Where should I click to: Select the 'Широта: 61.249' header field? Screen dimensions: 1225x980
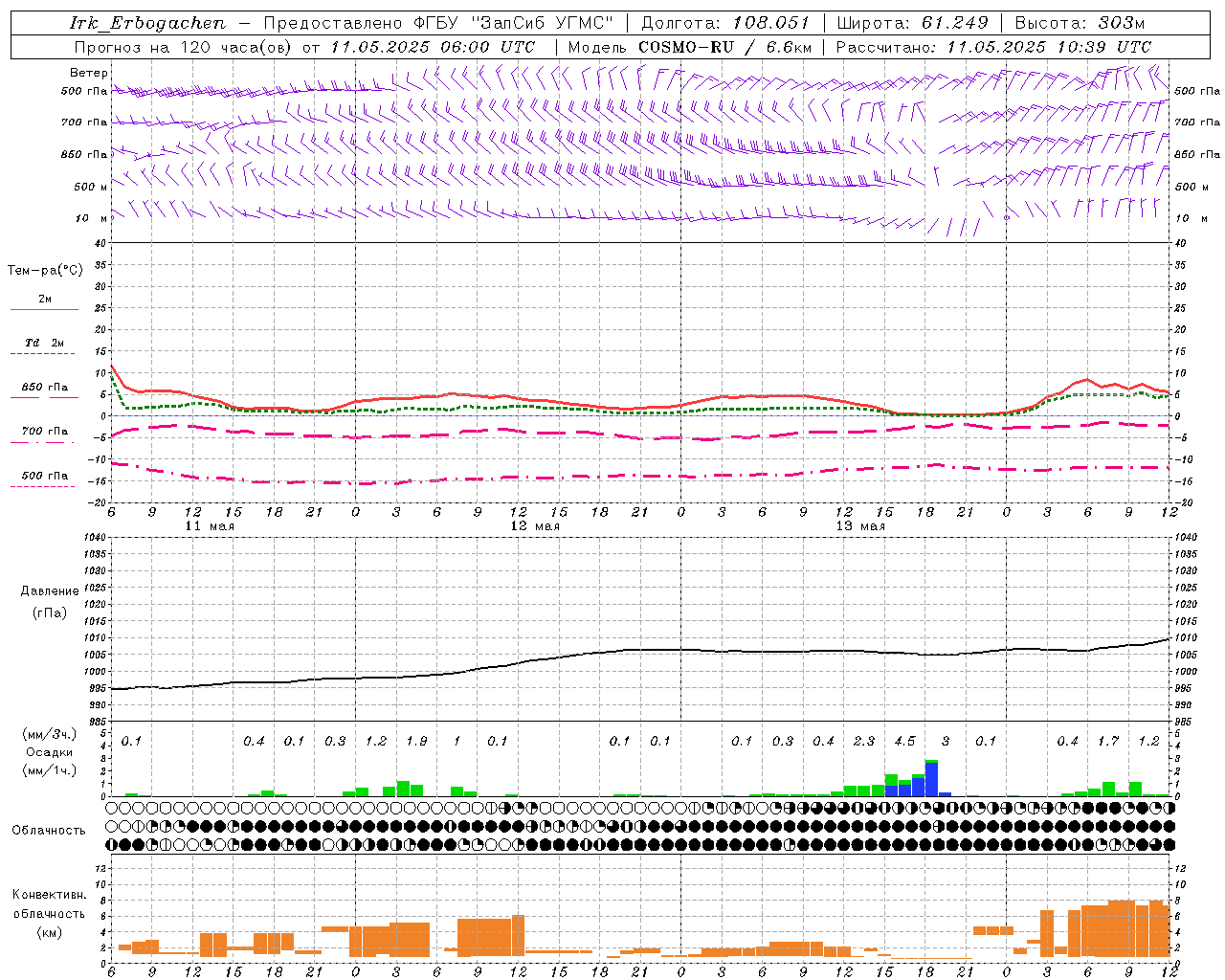[x=913, y=23]
